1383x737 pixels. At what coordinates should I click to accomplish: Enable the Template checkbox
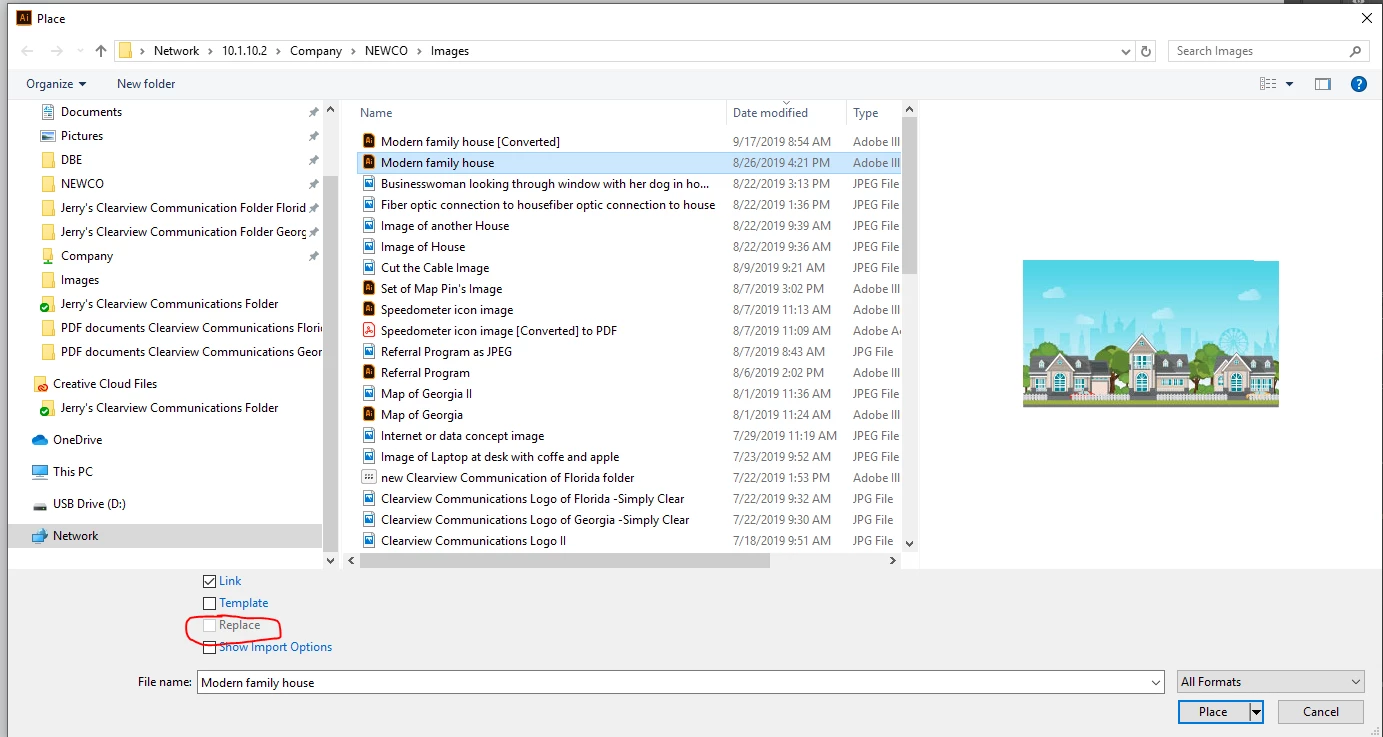(x=209, y=603)
